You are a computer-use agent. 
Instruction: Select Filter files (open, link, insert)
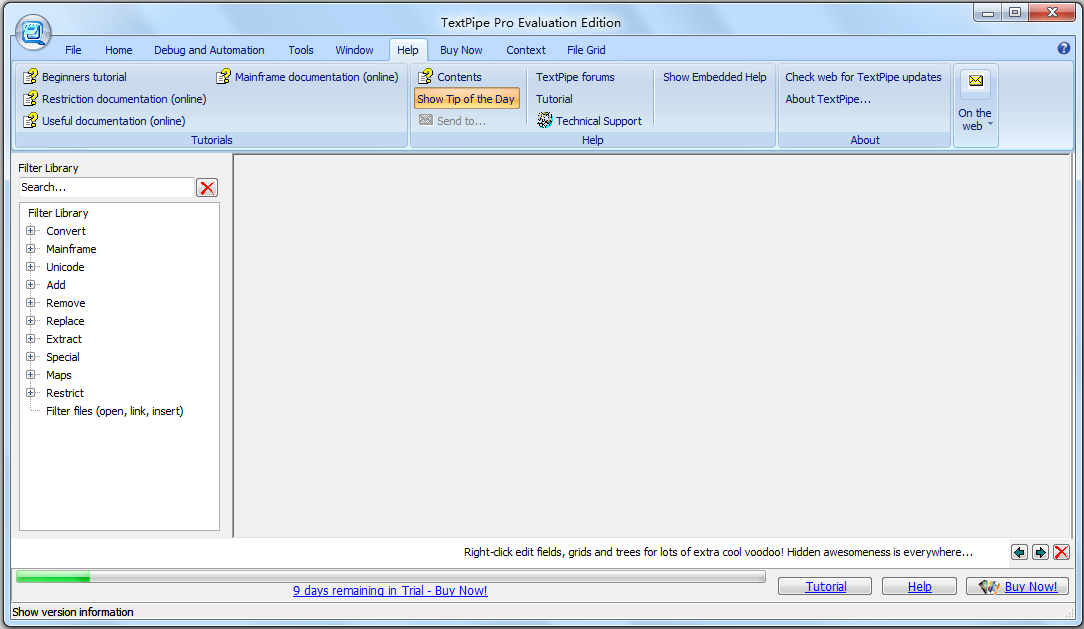coord(115,411)
